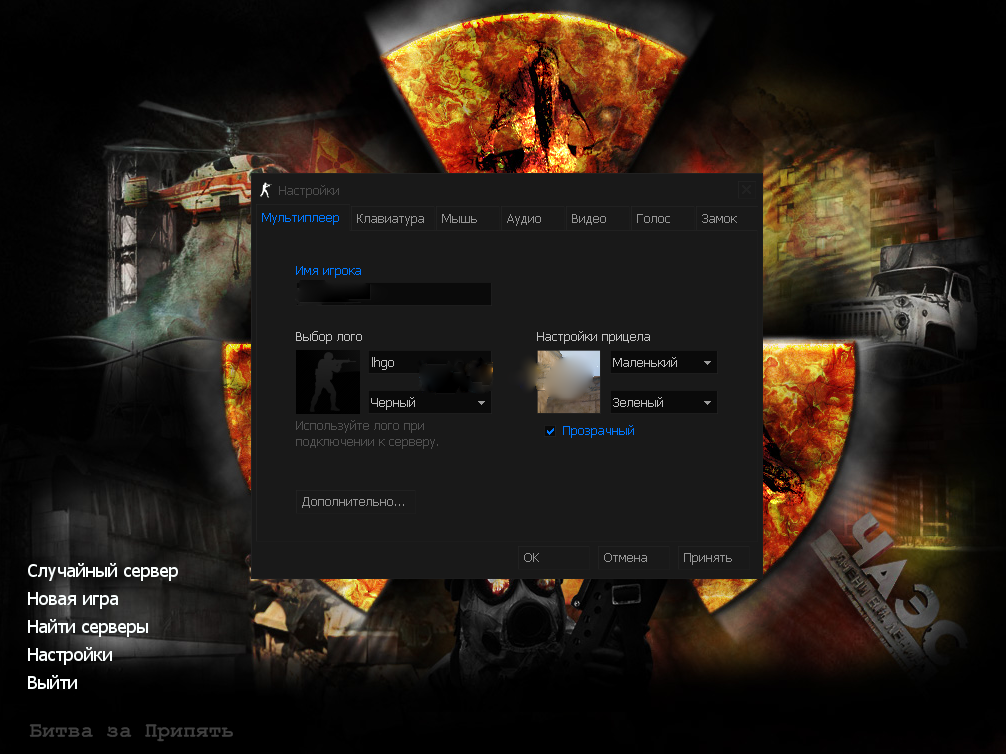Open the logo selection dropdown
This screenshot has width=1006, height=754.
(430, 363)
